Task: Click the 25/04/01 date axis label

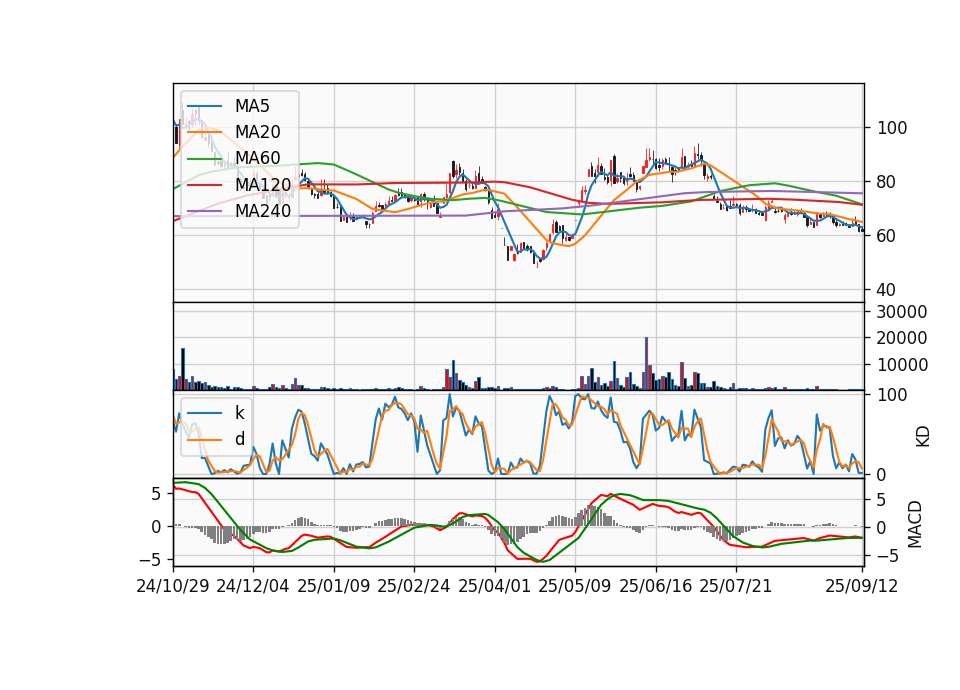Action: click(x=495, y=586)
